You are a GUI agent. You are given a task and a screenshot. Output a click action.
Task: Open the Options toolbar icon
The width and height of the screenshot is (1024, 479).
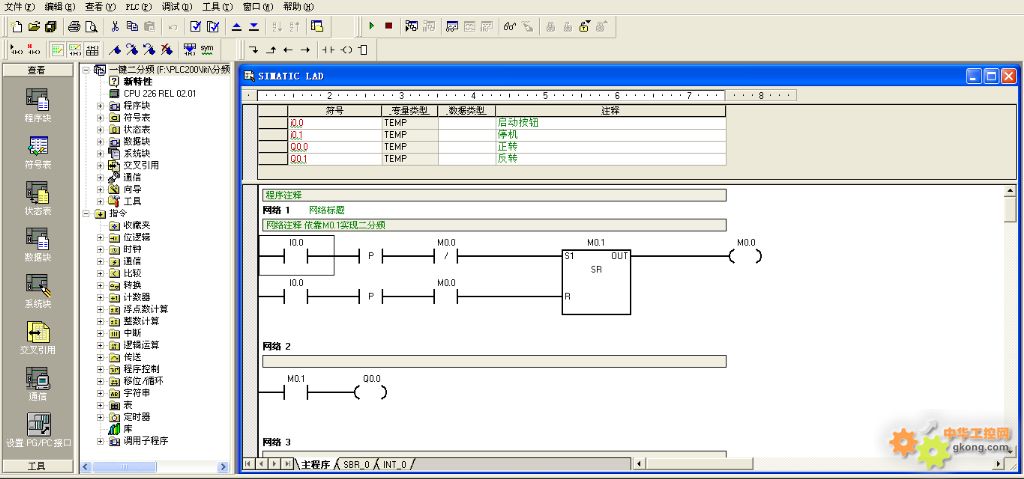(317, 27)
